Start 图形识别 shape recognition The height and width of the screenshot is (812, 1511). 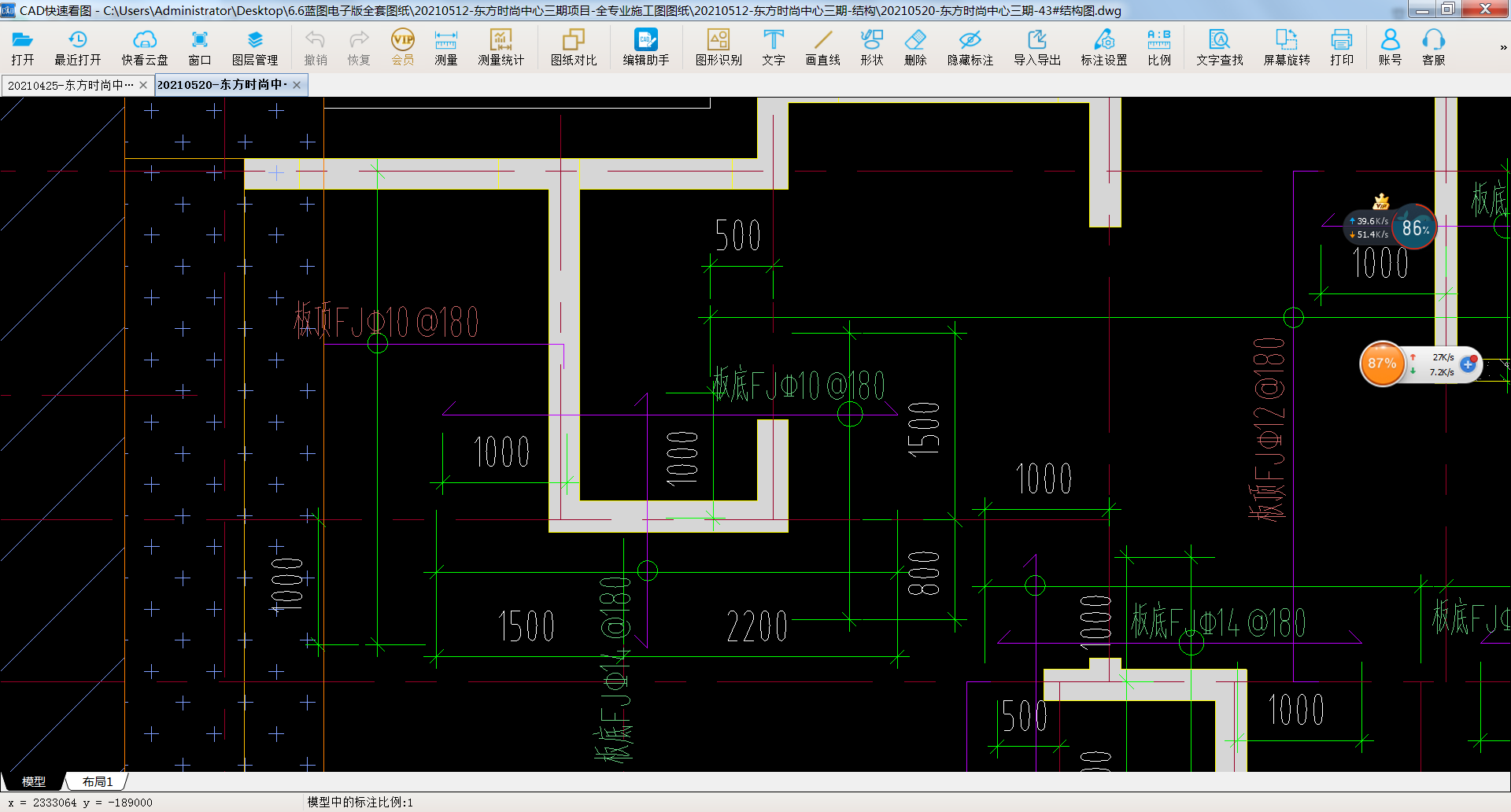point(719,48)
